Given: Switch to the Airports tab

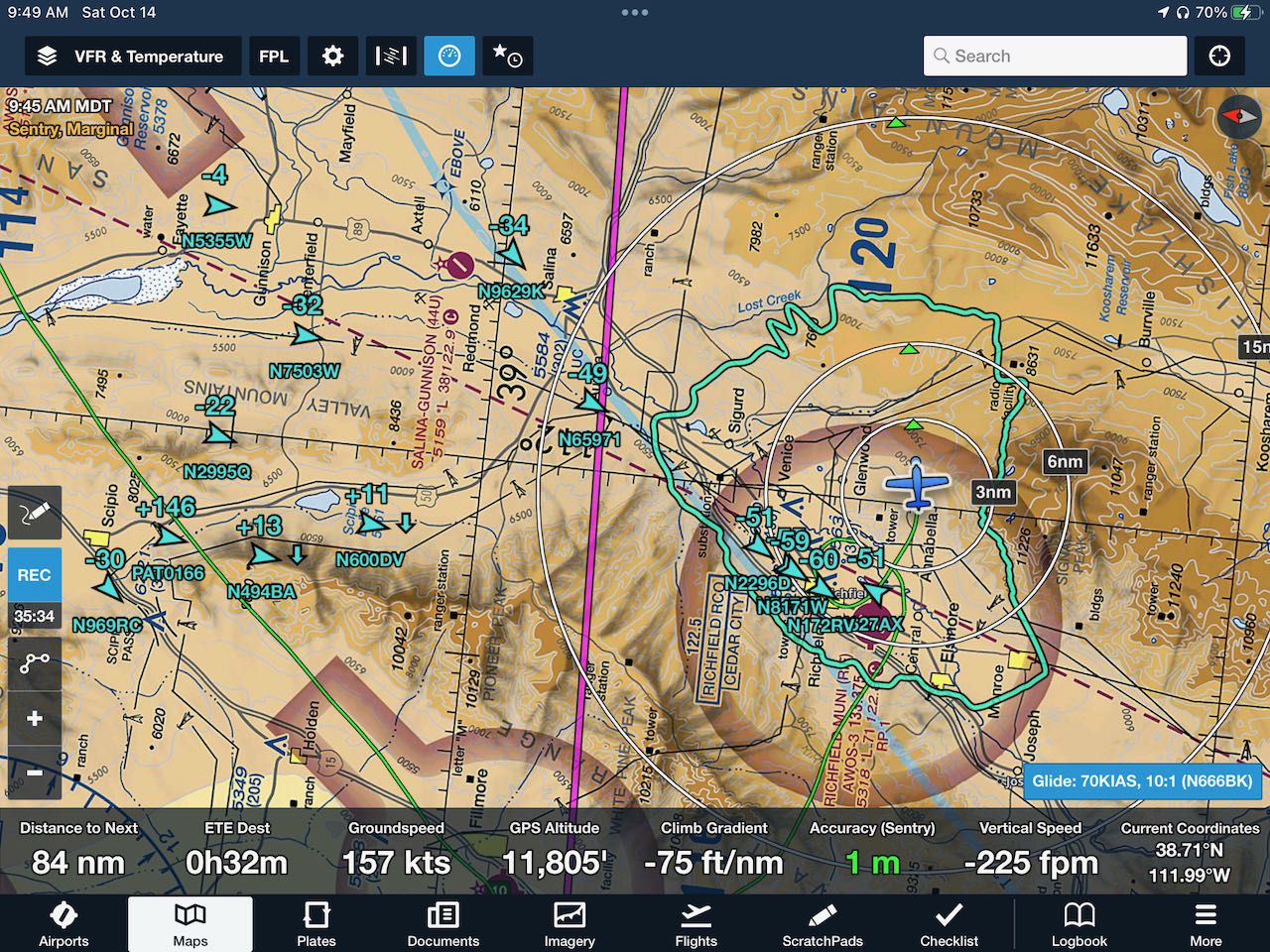Looking at the screenshot, I should 63,924.
